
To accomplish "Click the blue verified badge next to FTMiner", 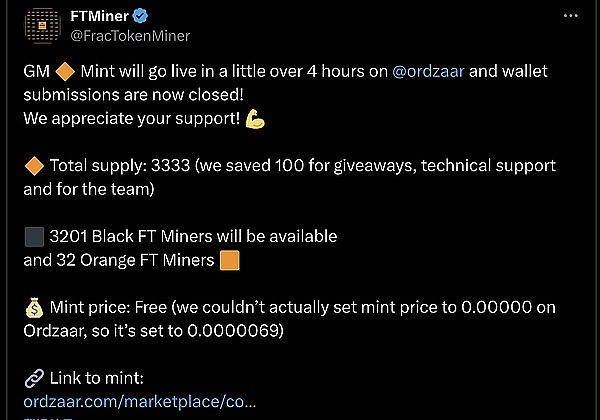I will (142, 17).
